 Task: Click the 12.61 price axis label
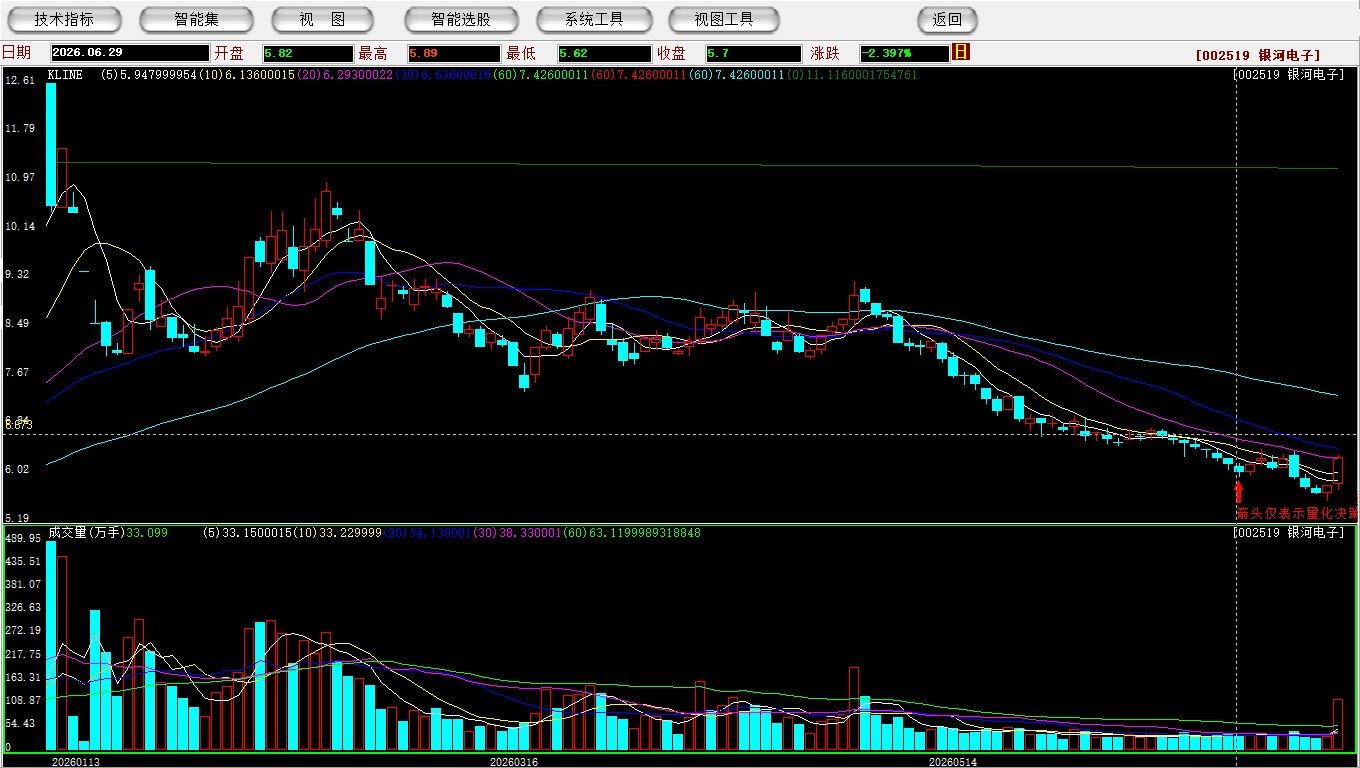click(x=20, y=80)
